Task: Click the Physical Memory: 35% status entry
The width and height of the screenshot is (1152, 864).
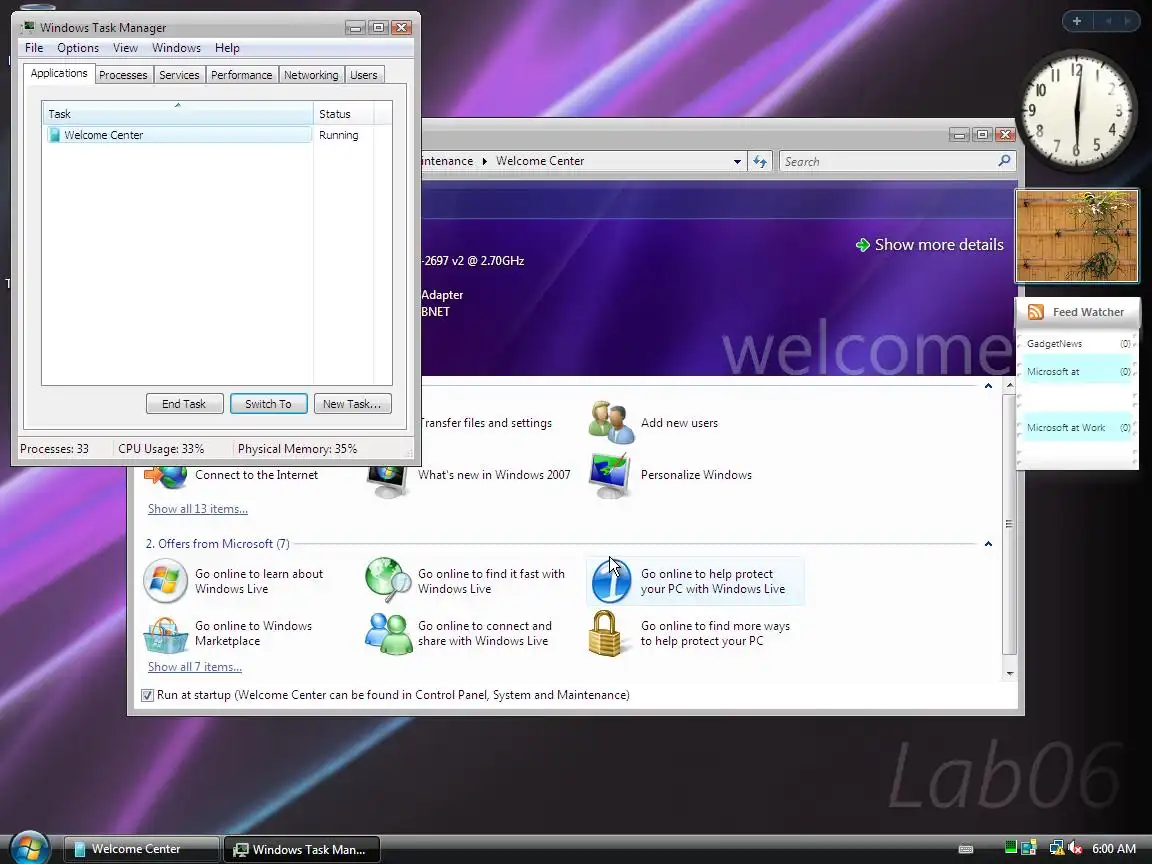Action: point(298,449)
